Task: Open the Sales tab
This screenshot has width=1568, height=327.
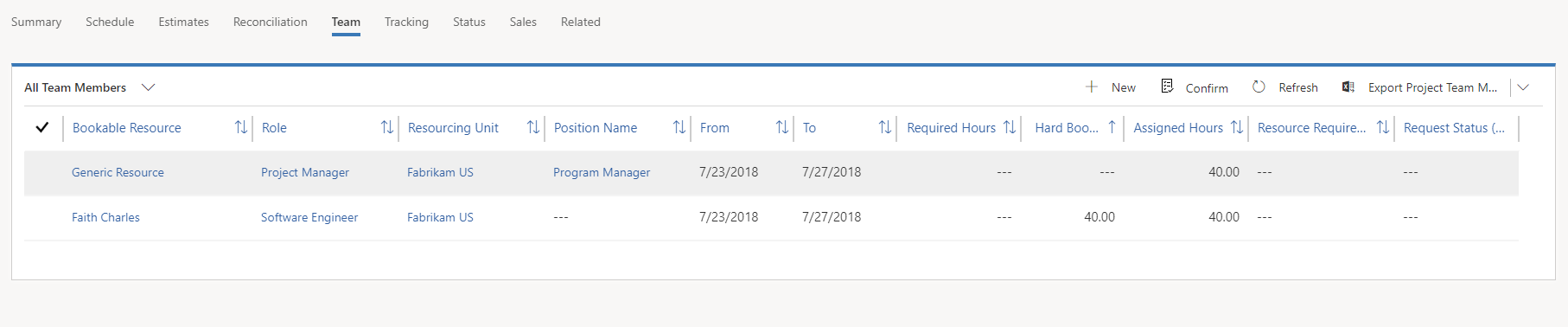Action: click(523, 22)
